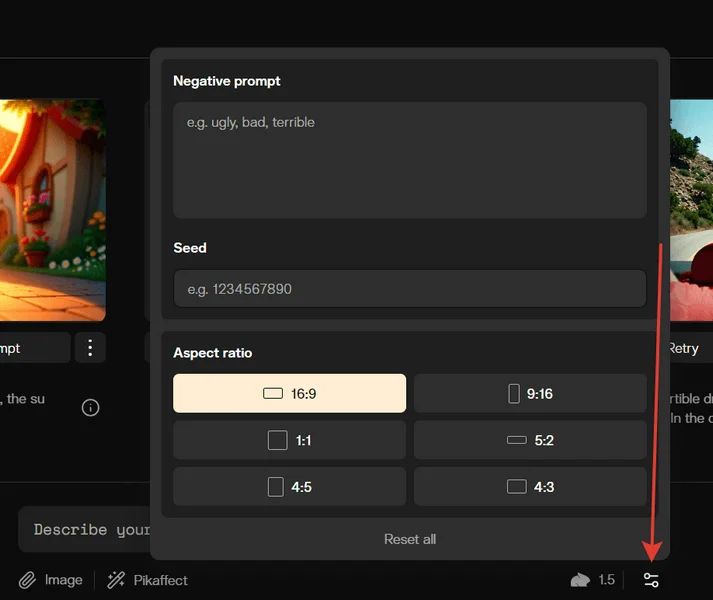
Task: Set aspect ratio to 4:3
Action: (x=530, y=487)
